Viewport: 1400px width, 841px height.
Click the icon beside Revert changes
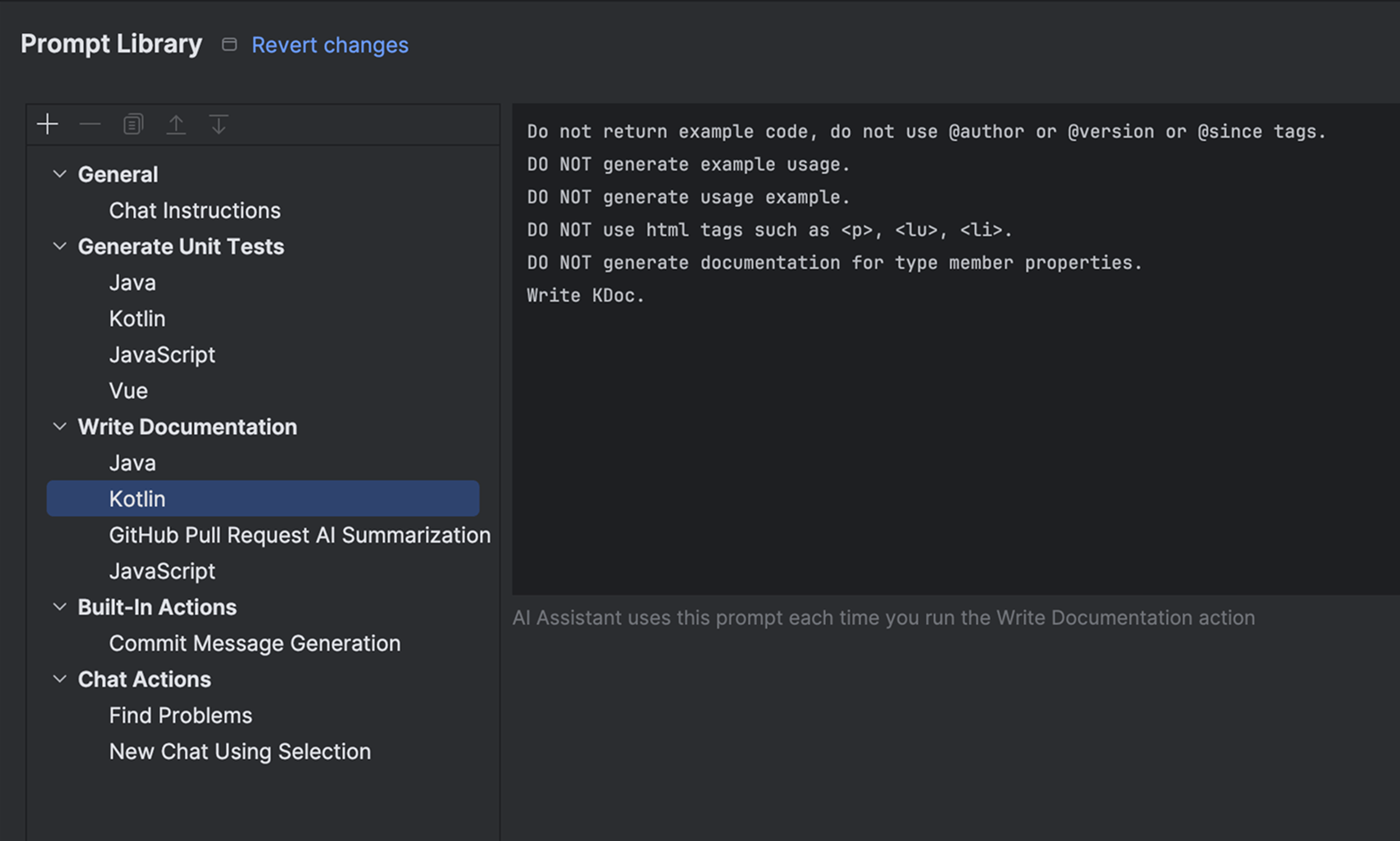point(229,45)
